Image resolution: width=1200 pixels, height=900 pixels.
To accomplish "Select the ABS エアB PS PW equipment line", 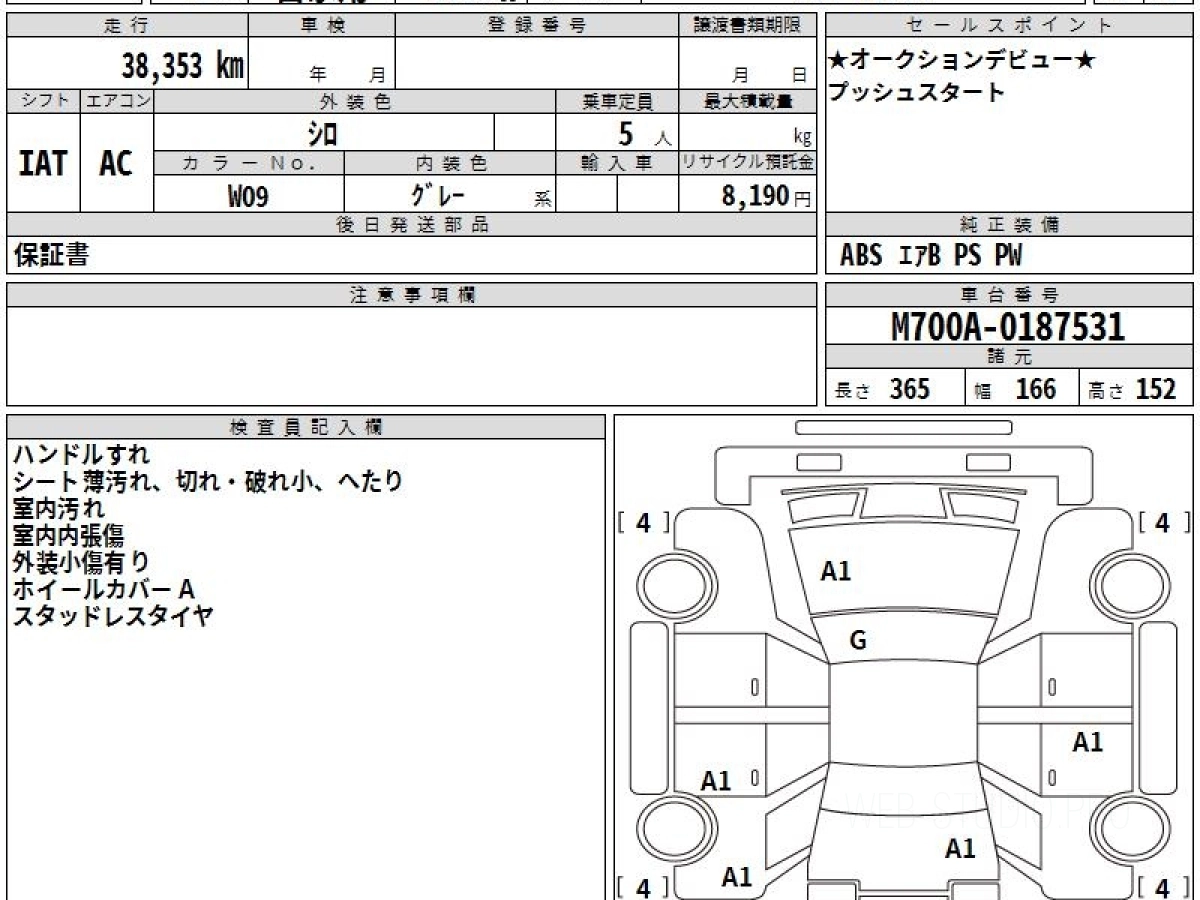I will point(931,256).
